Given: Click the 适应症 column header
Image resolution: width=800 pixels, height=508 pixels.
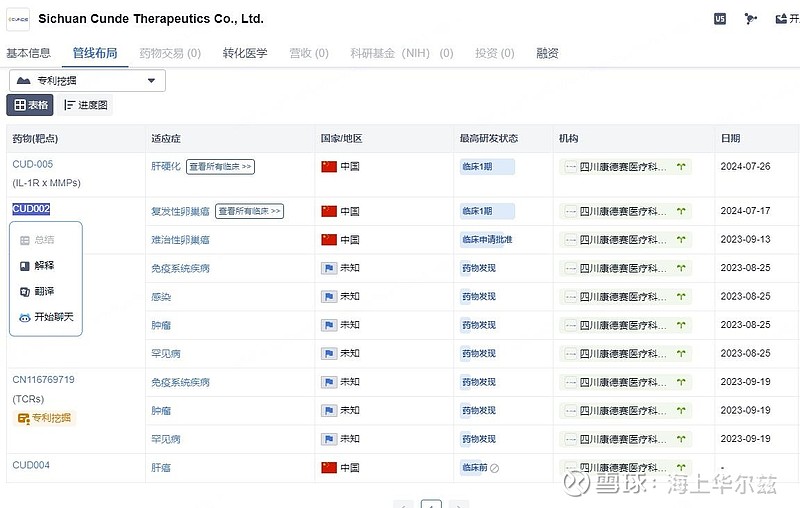Looking at the screenshot, I should 166,139.
